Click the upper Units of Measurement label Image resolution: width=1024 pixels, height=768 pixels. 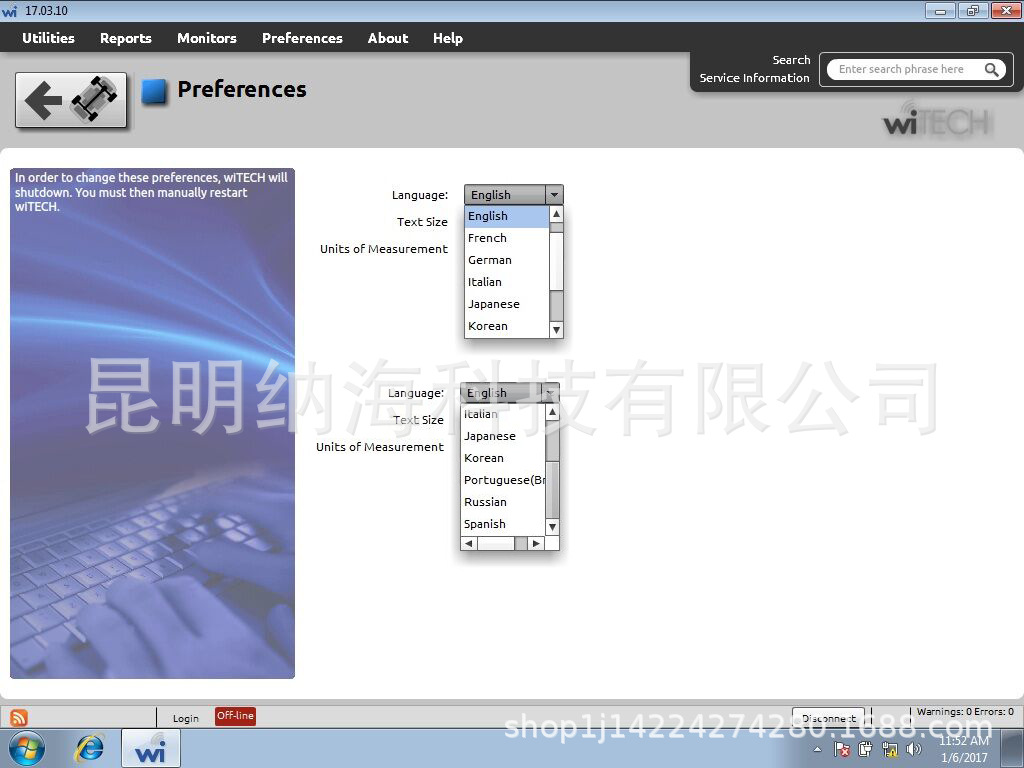pos(384,249)
